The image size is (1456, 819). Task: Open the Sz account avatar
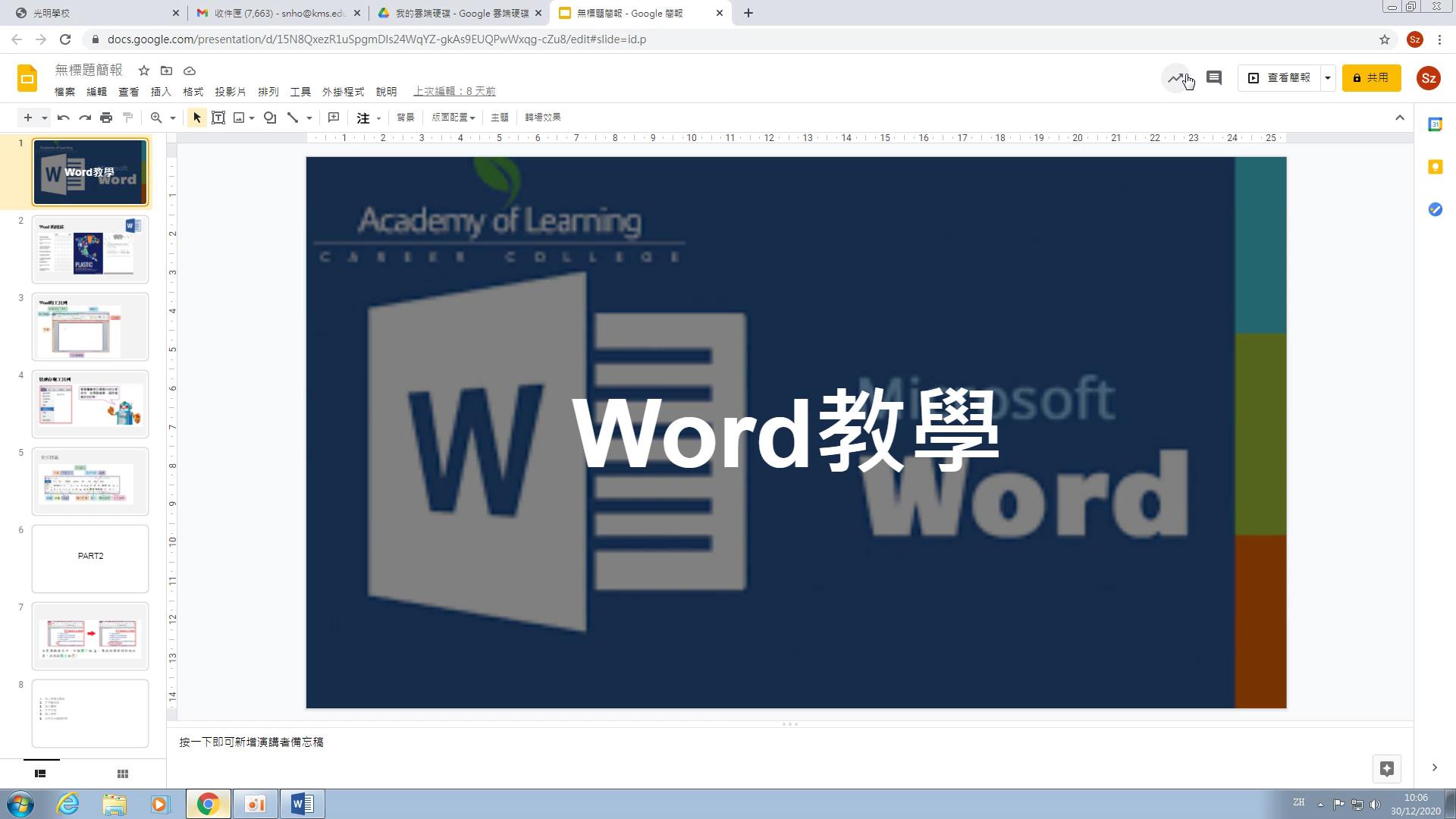(1429, 78)
